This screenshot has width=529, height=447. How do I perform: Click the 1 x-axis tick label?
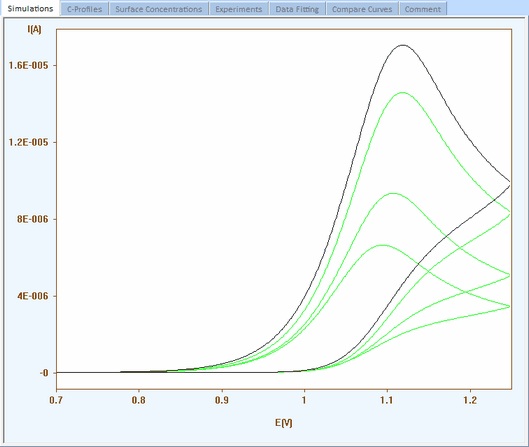[x=304, y=400]
